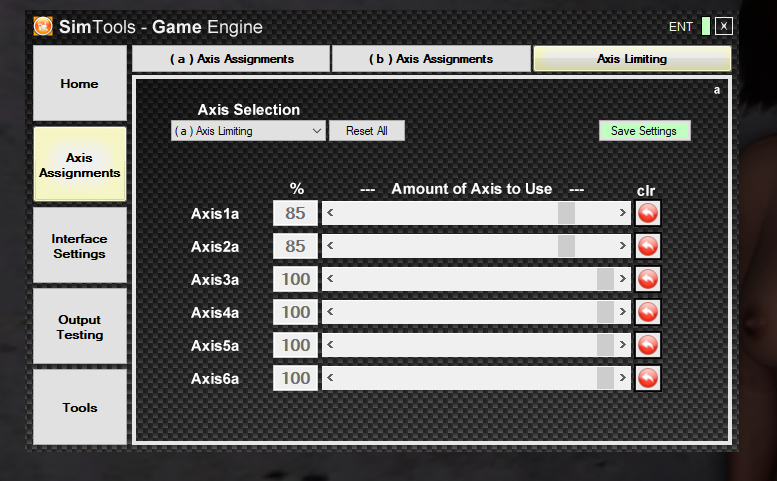
Task: Click the Axis2a slider thumb
Action: [x=566, y=246]
